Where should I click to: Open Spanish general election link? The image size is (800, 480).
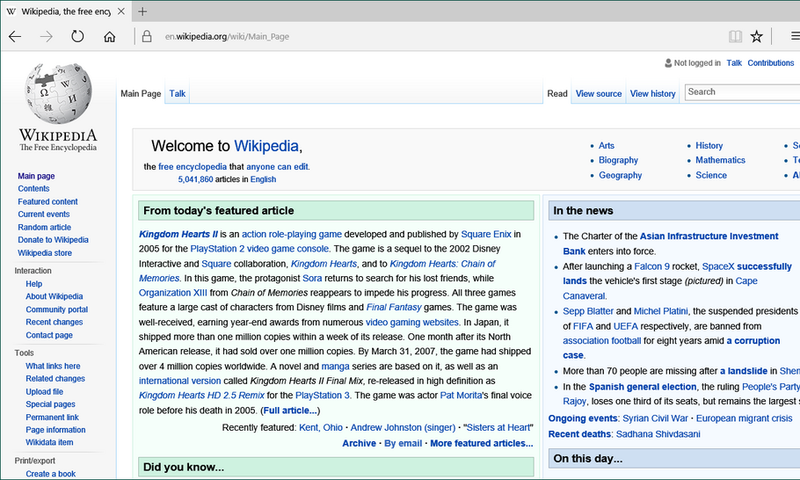pos(642,387)
